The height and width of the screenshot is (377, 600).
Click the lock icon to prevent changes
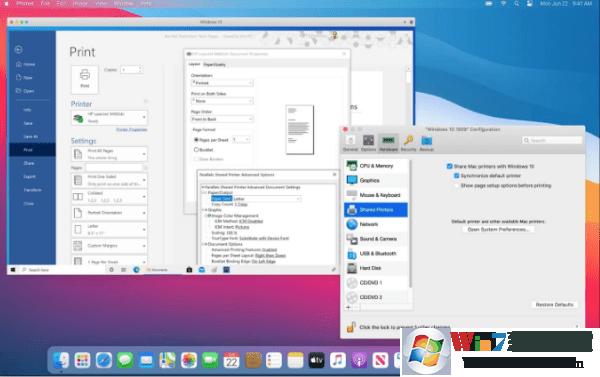click(x=351, y=327)
